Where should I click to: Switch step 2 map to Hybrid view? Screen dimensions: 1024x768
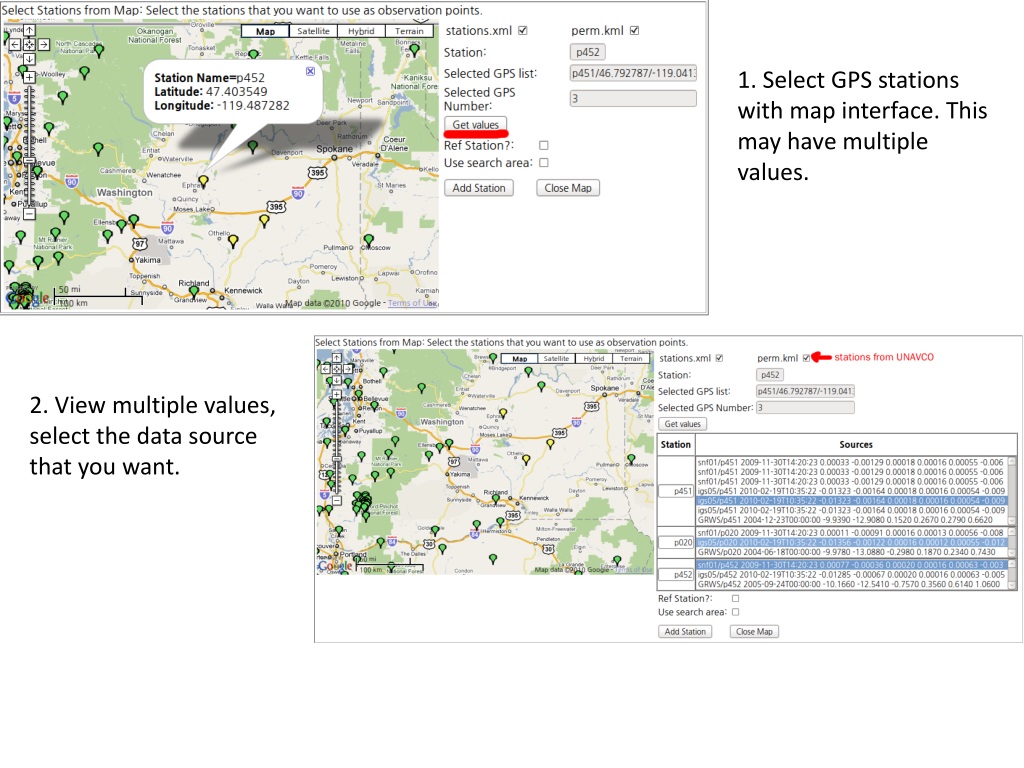(x=594, y=359)
